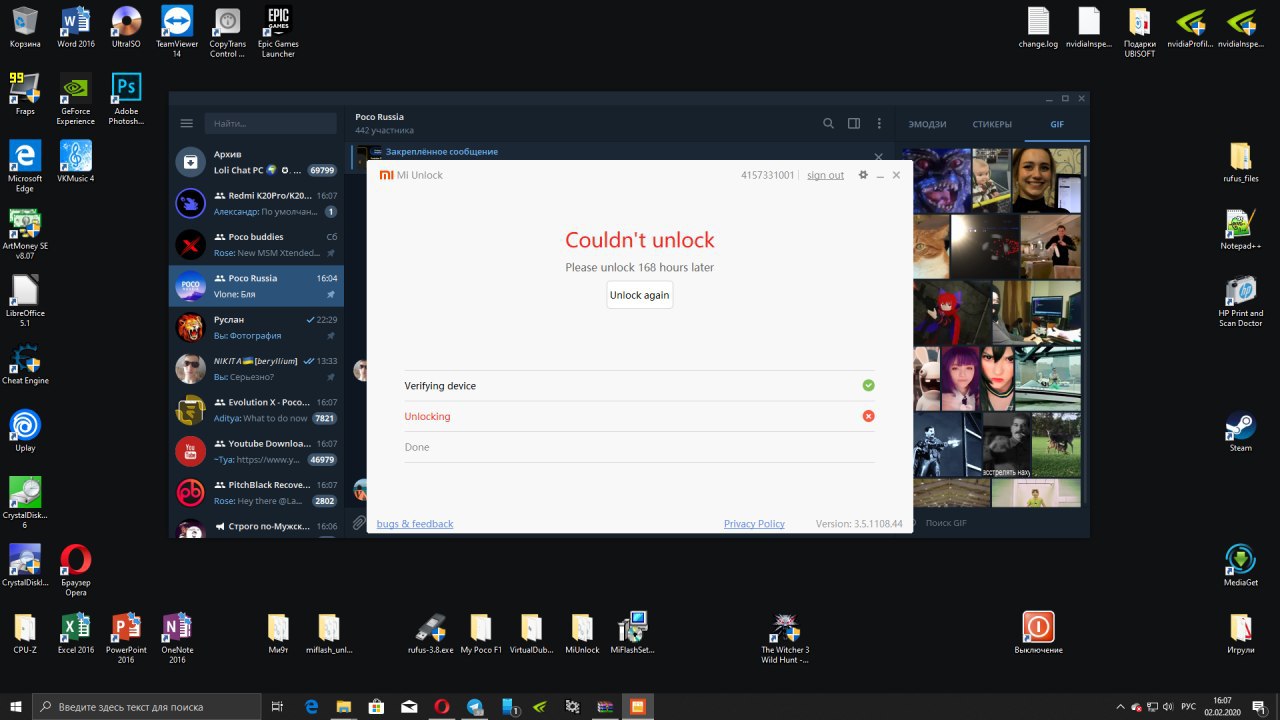The image size is (1280, 720).
Task: Focus the Telegram search field
Action: [271, 123]
